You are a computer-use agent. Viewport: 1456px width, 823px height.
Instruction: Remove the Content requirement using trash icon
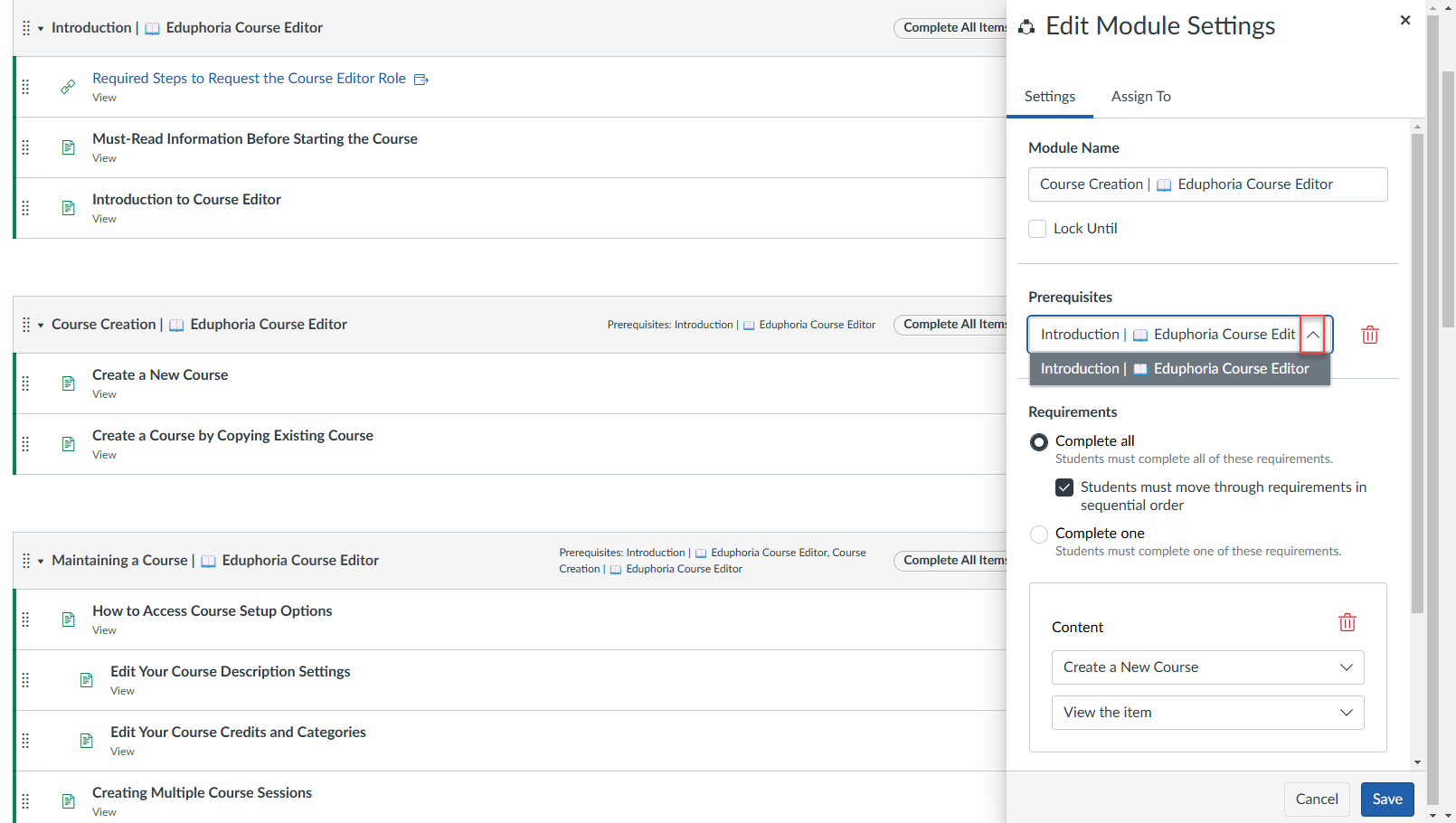1347,622
